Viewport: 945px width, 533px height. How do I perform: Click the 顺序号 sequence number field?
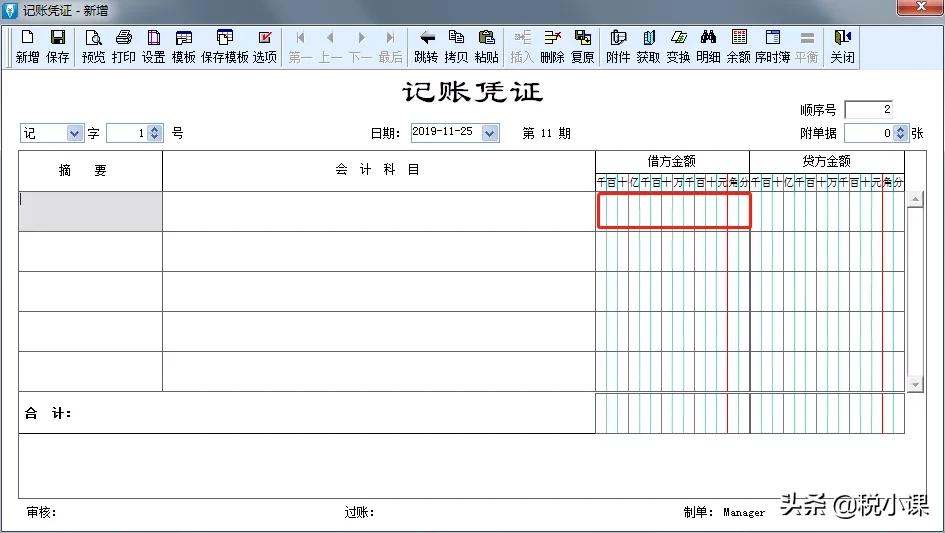(x=868, y=109)
